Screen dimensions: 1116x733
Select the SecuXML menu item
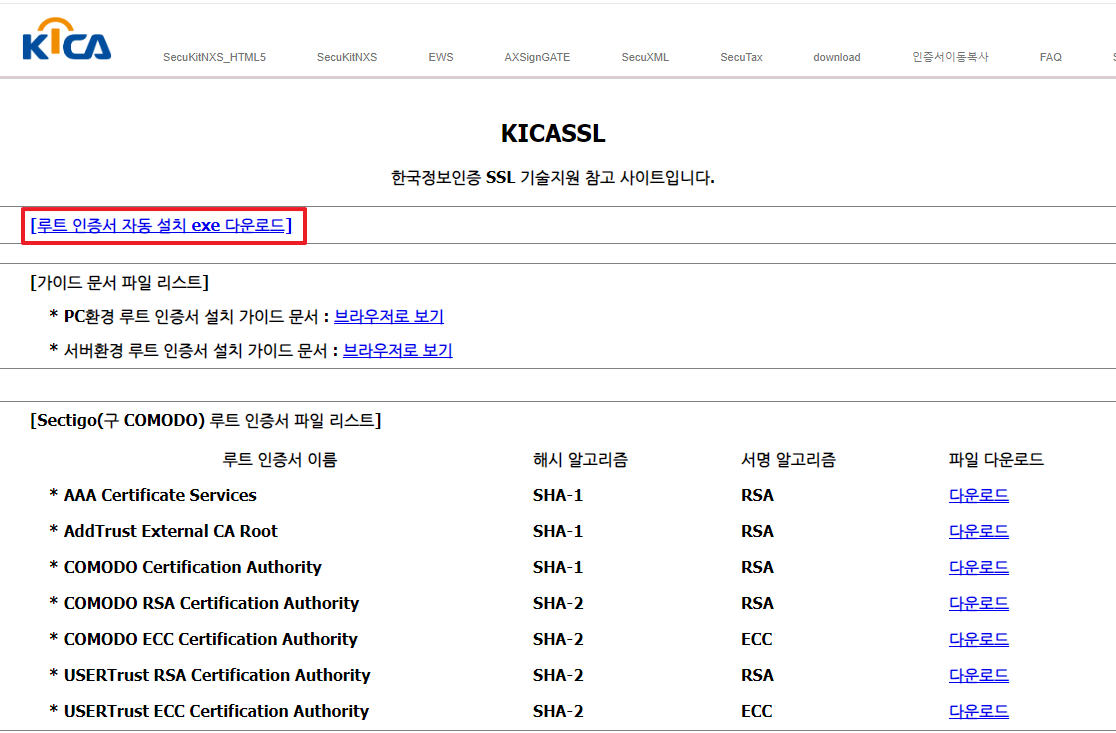coord(645,58)
